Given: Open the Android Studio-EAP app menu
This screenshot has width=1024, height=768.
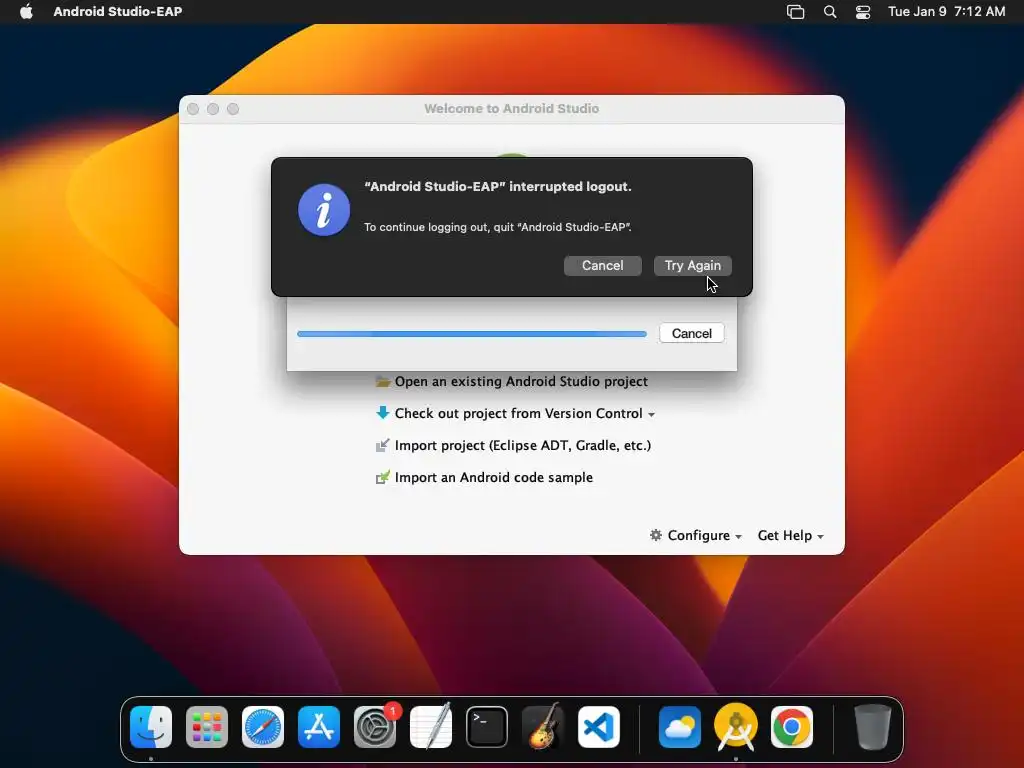Looking at the screenshot, I should pos(118,11).
